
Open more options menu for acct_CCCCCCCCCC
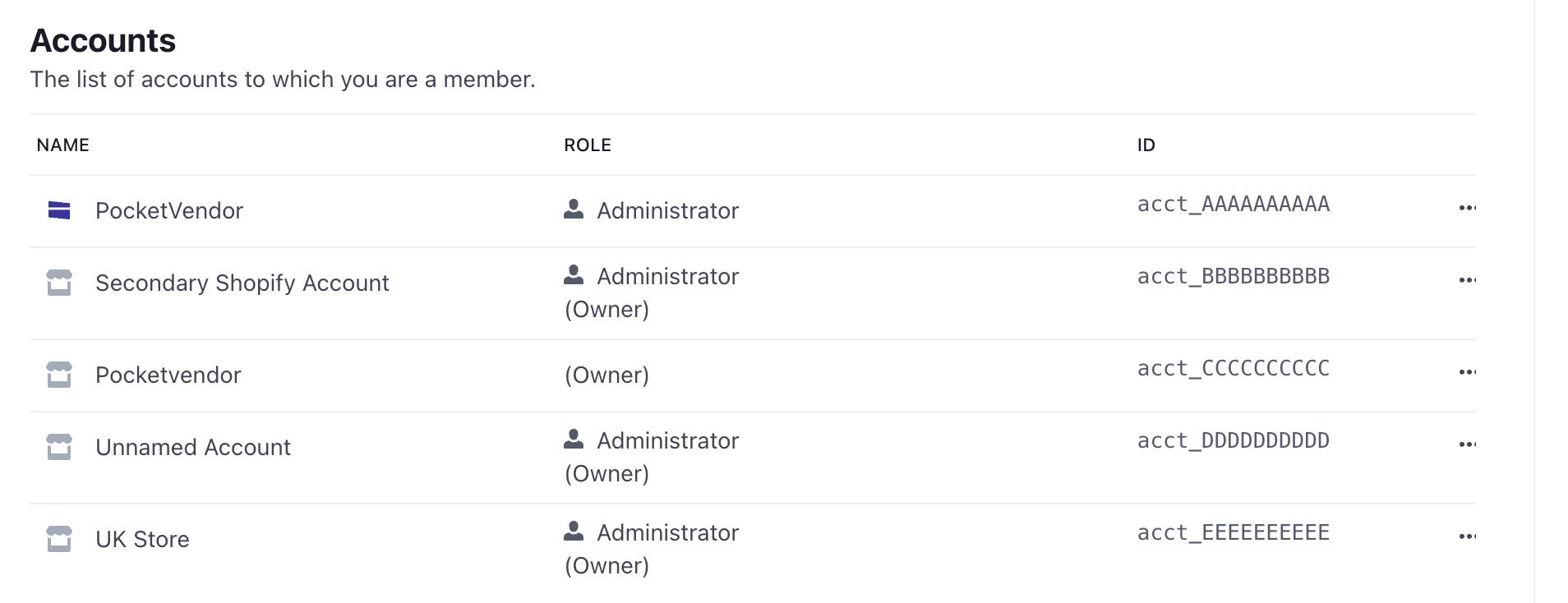(1467, 372)
